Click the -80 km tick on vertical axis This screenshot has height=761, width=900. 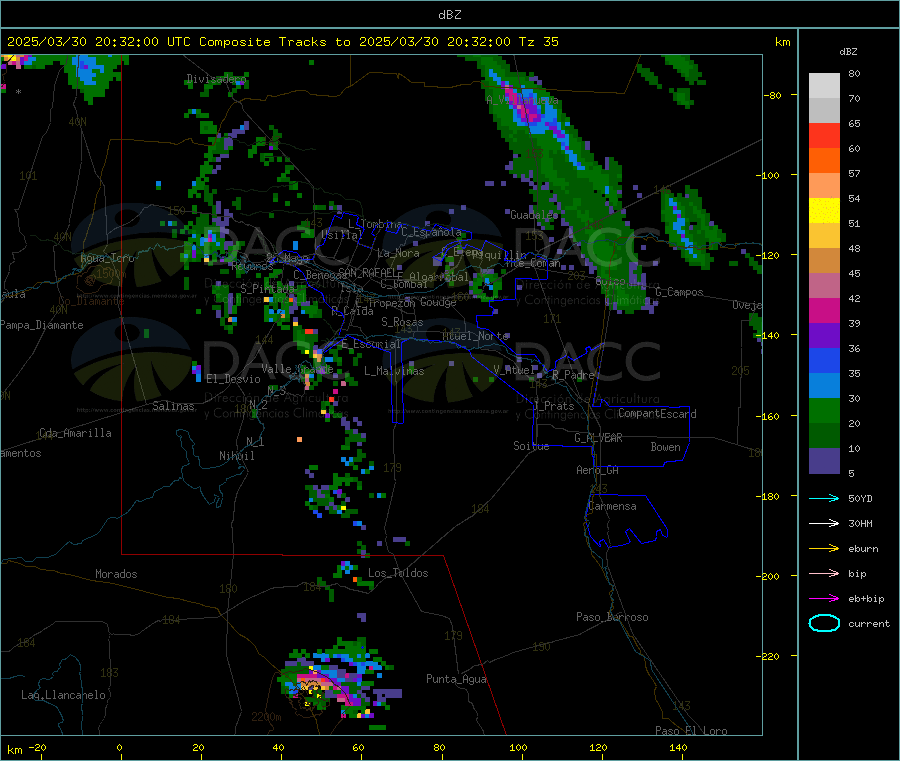click(771, 95)
